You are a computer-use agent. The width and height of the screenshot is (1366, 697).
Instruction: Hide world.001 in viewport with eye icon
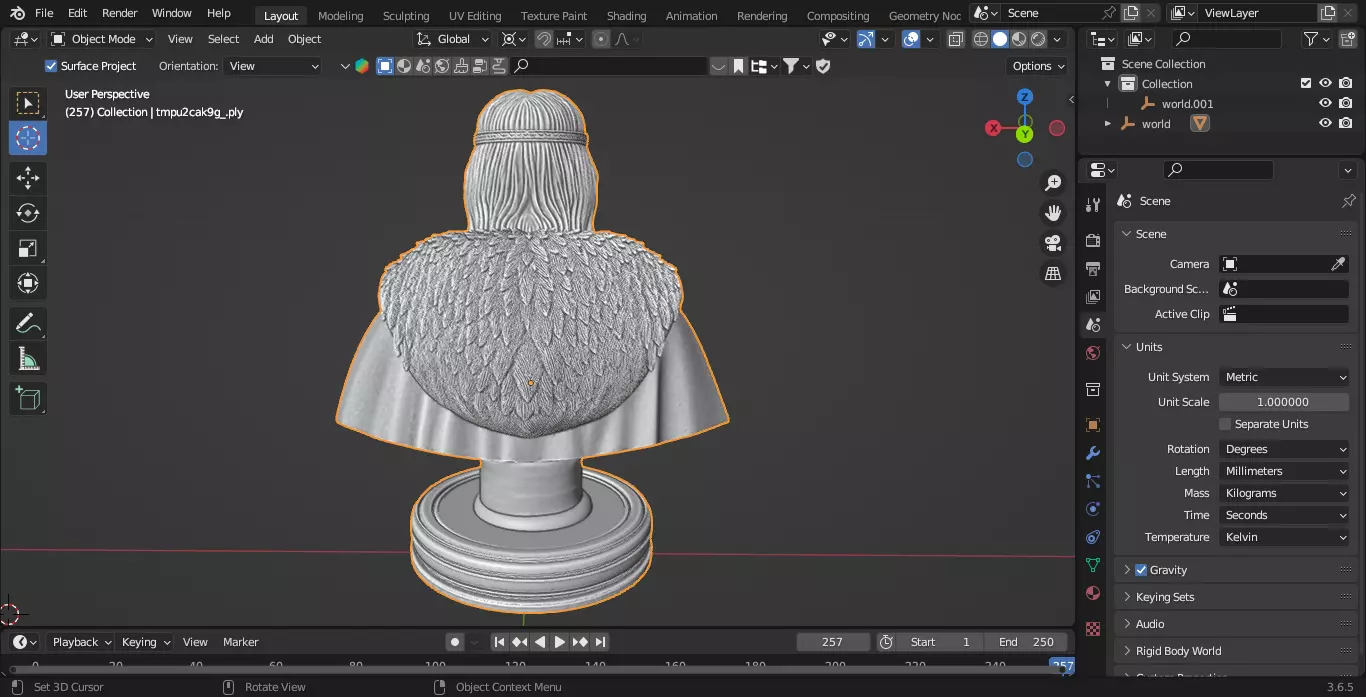tap(1325, 103)
